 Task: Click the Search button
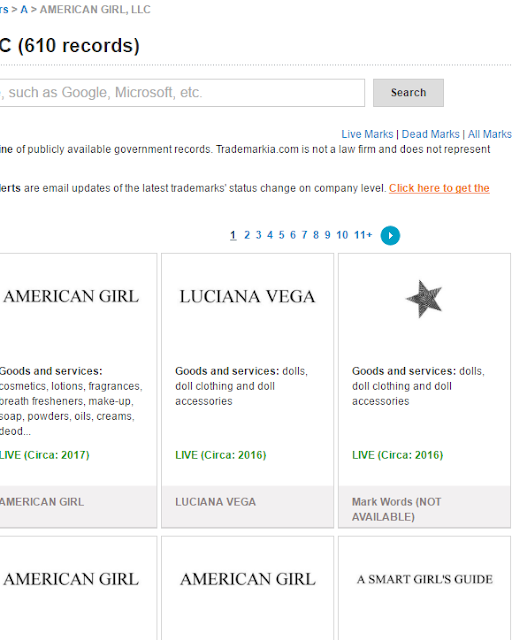click(408, 93)
